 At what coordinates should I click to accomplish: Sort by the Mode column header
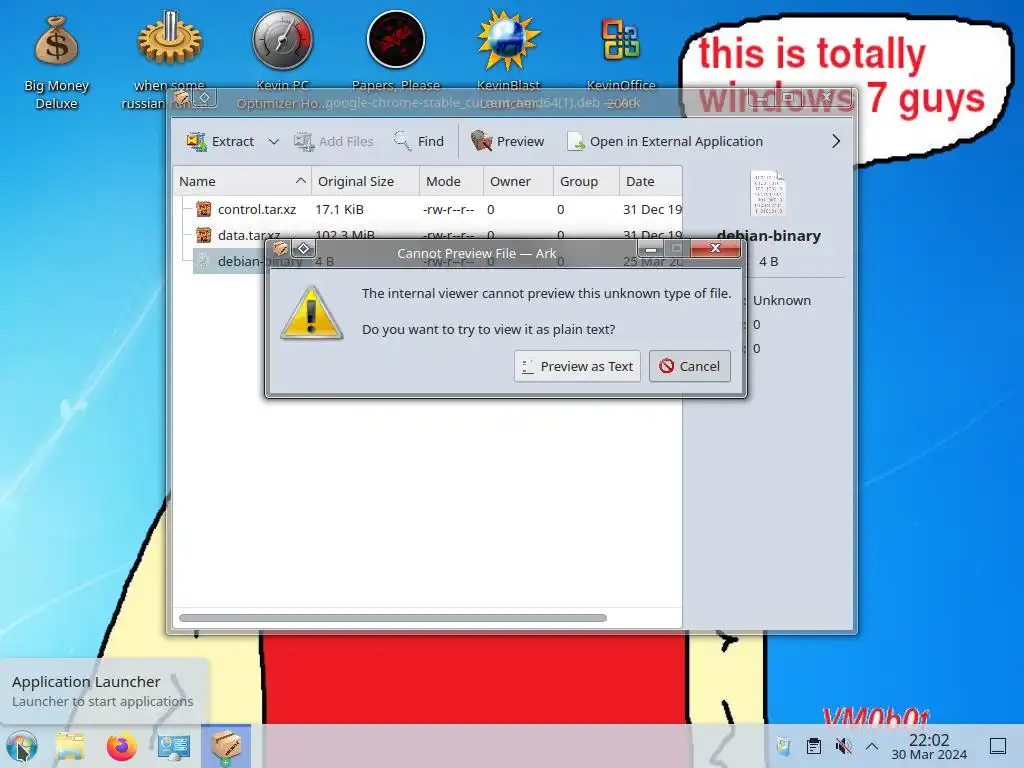(451, 182)
